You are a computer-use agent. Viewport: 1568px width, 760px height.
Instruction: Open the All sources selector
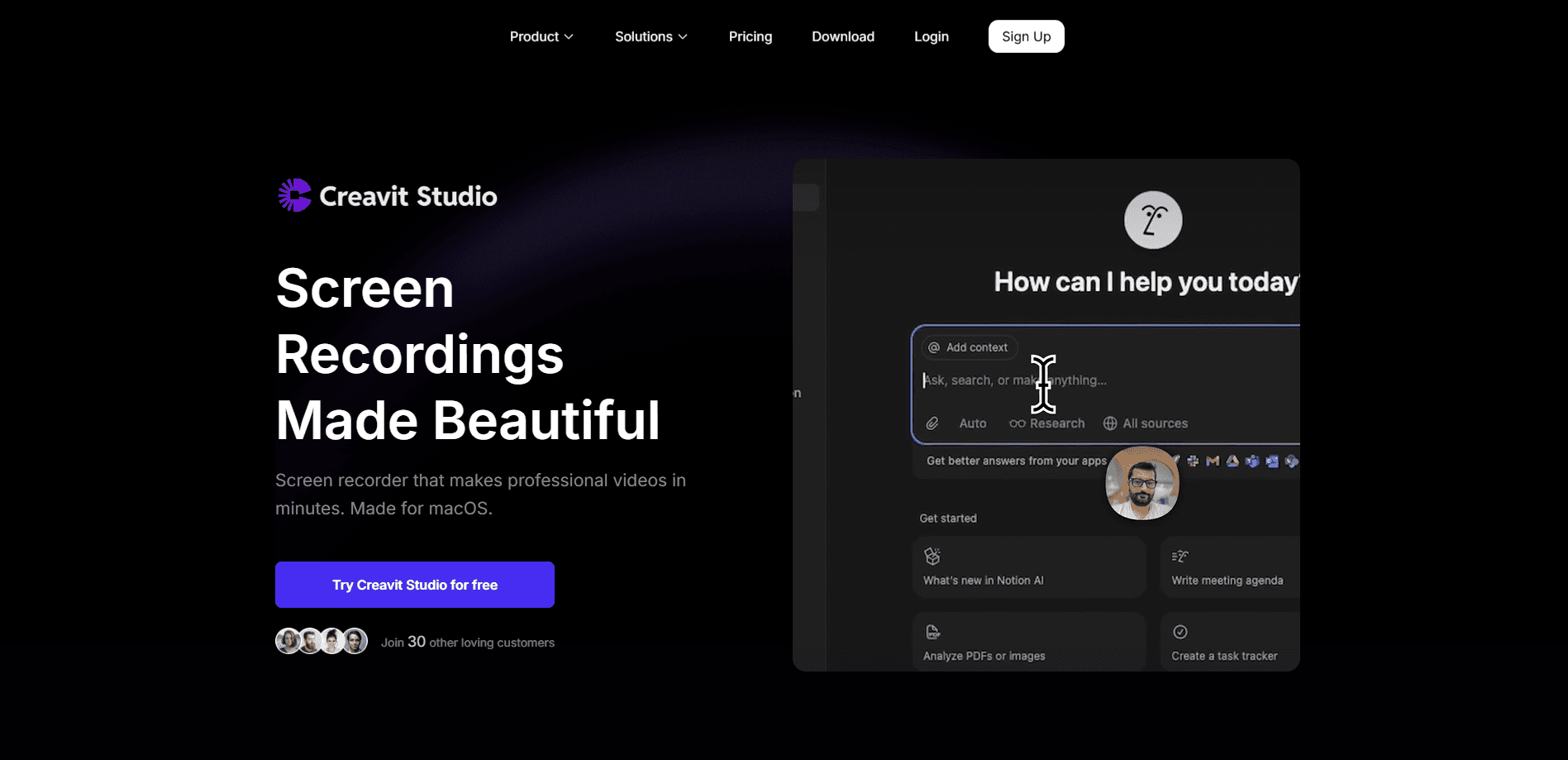(x=1146, y=423)
